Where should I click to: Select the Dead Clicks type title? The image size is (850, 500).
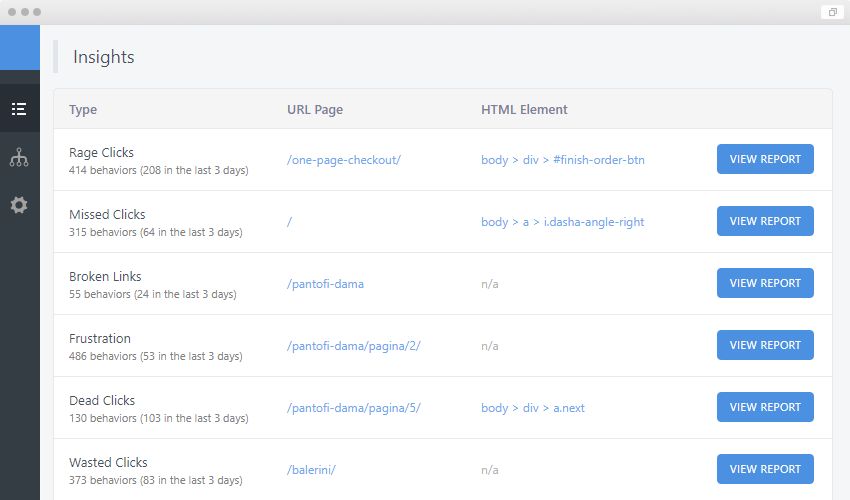pos(102,400)
